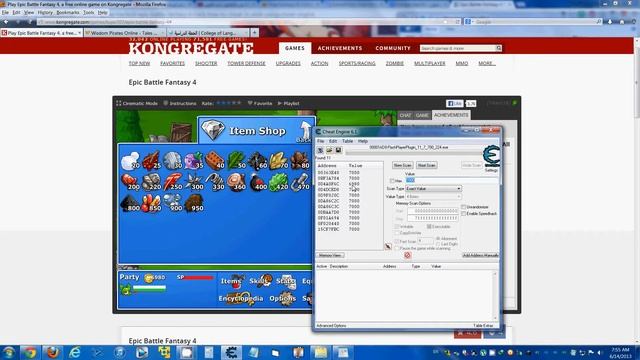This screenshot has width=640, height=360.
Task: Buy the purple item priced 35
Action: tap(194, 161)
